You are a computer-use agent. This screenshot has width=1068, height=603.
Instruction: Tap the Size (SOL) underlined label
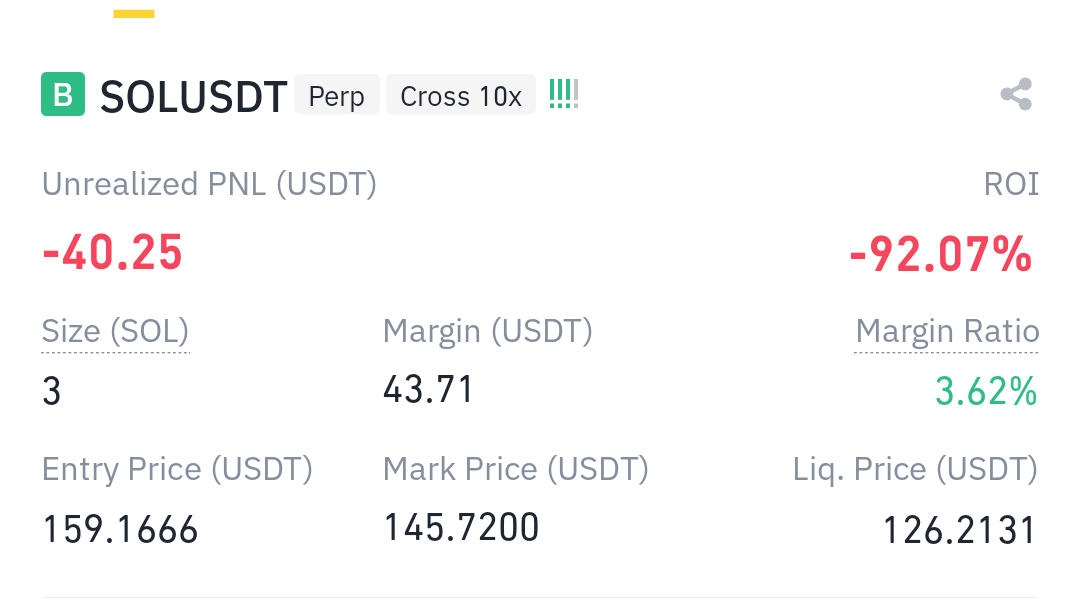(115, 332)
